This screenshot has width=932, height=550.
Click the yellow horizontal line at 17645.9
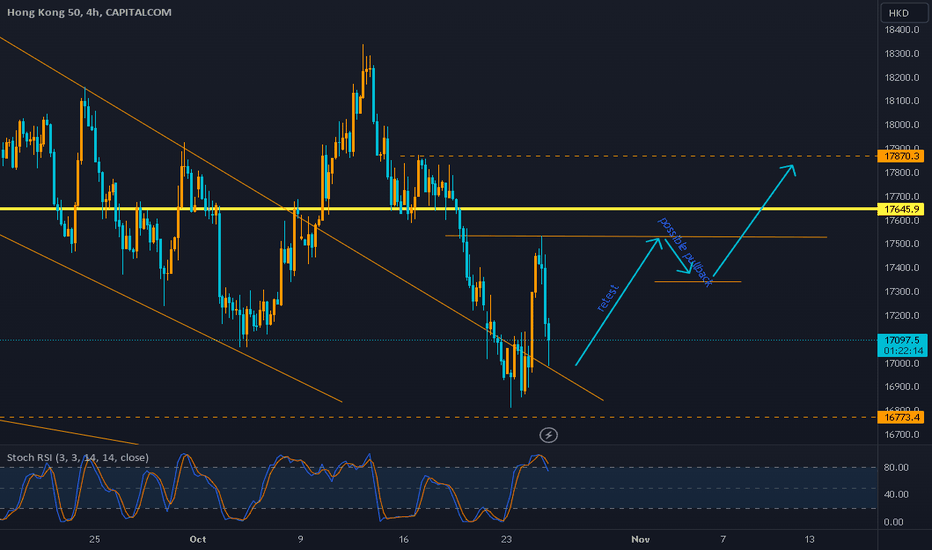(x=439, y=209)
